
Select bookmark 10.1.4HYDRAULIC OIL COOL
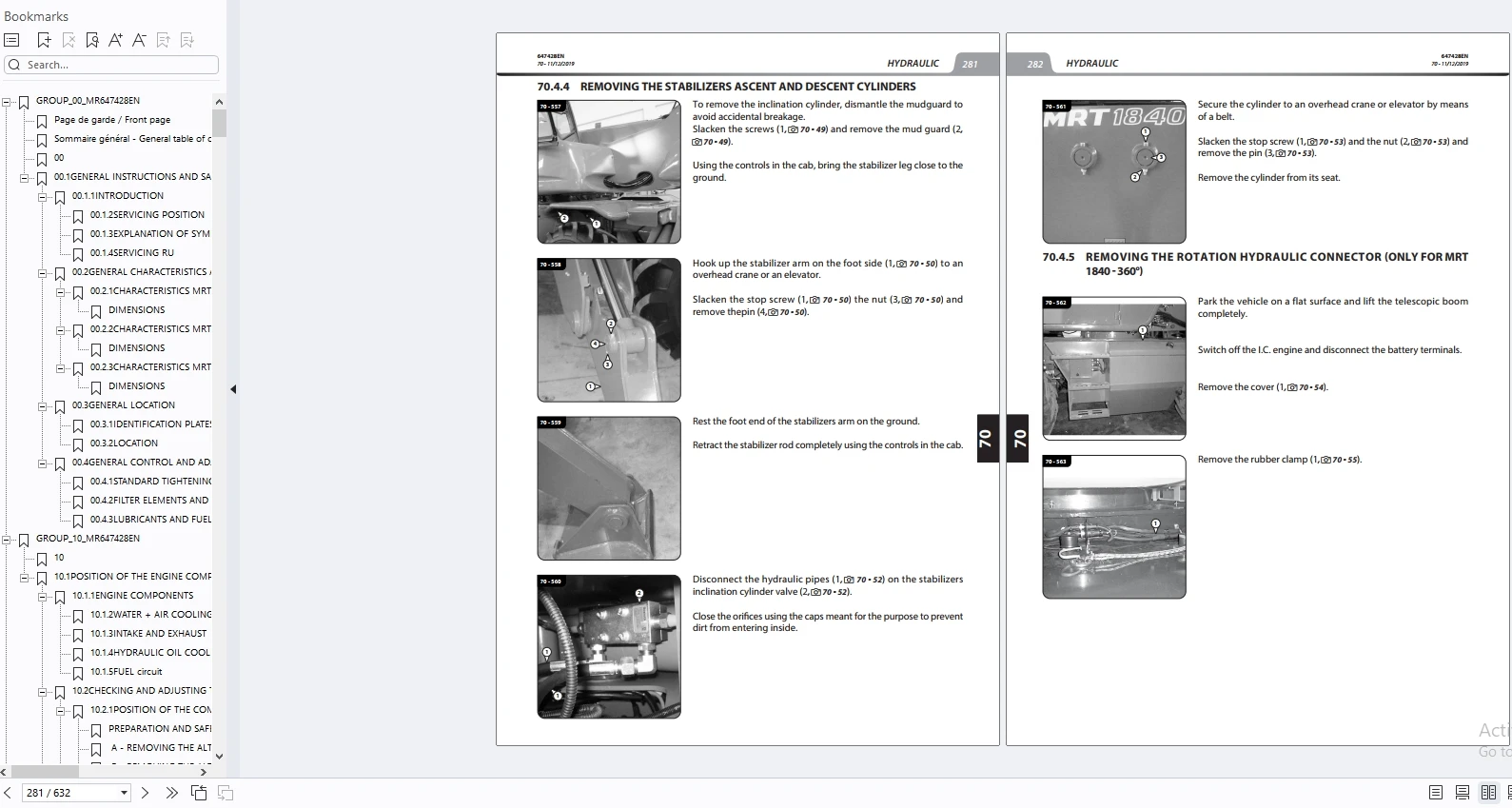tap(150, 653)
